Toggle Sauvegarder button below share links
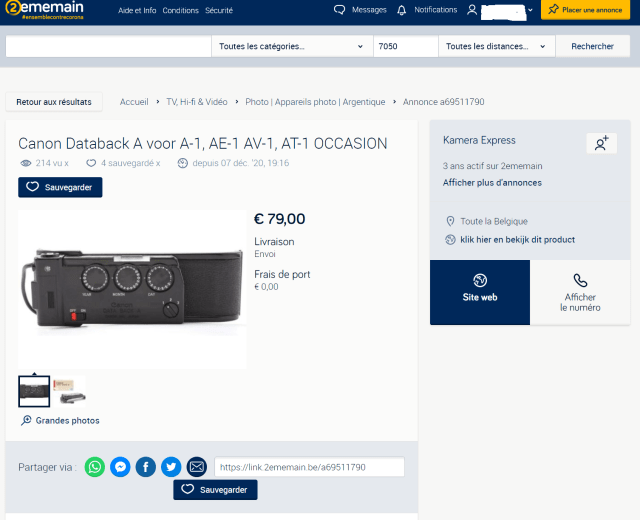The width and height of the screenshot is (640, 520). [x=215, y=490]
